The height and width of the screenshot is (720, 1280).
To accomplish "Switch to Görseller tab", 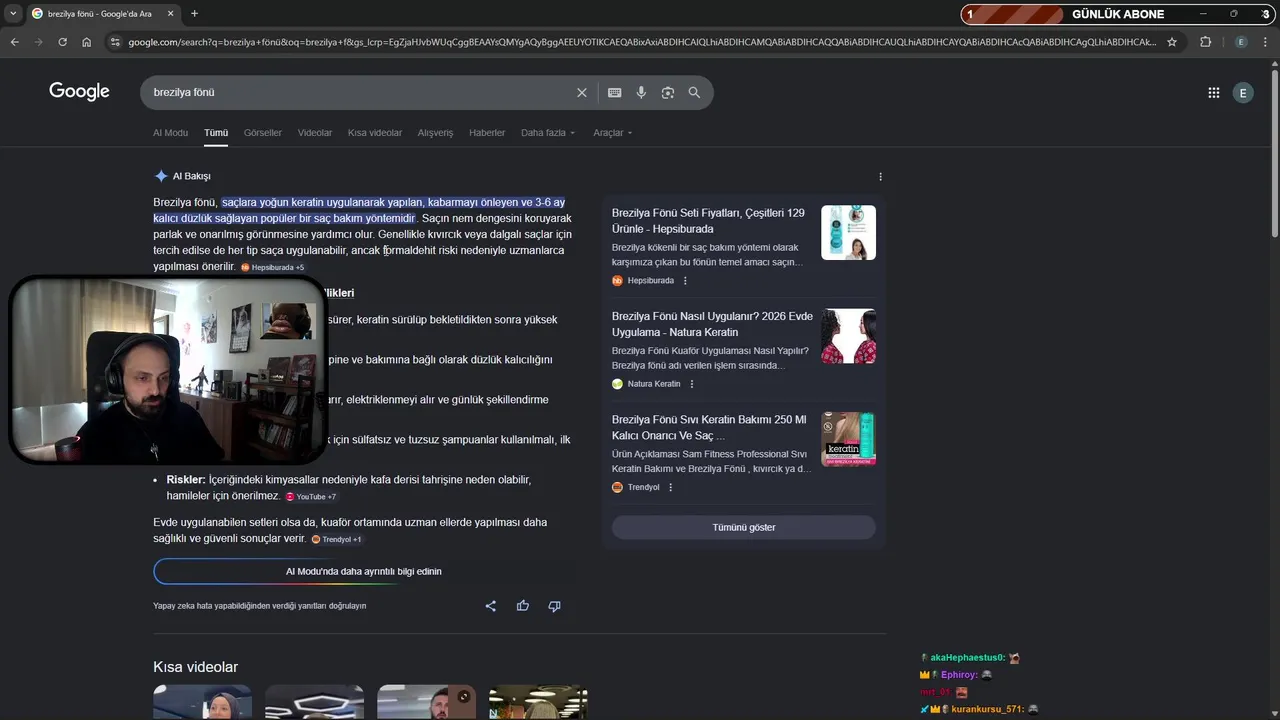I will click(x=263, y=133).
